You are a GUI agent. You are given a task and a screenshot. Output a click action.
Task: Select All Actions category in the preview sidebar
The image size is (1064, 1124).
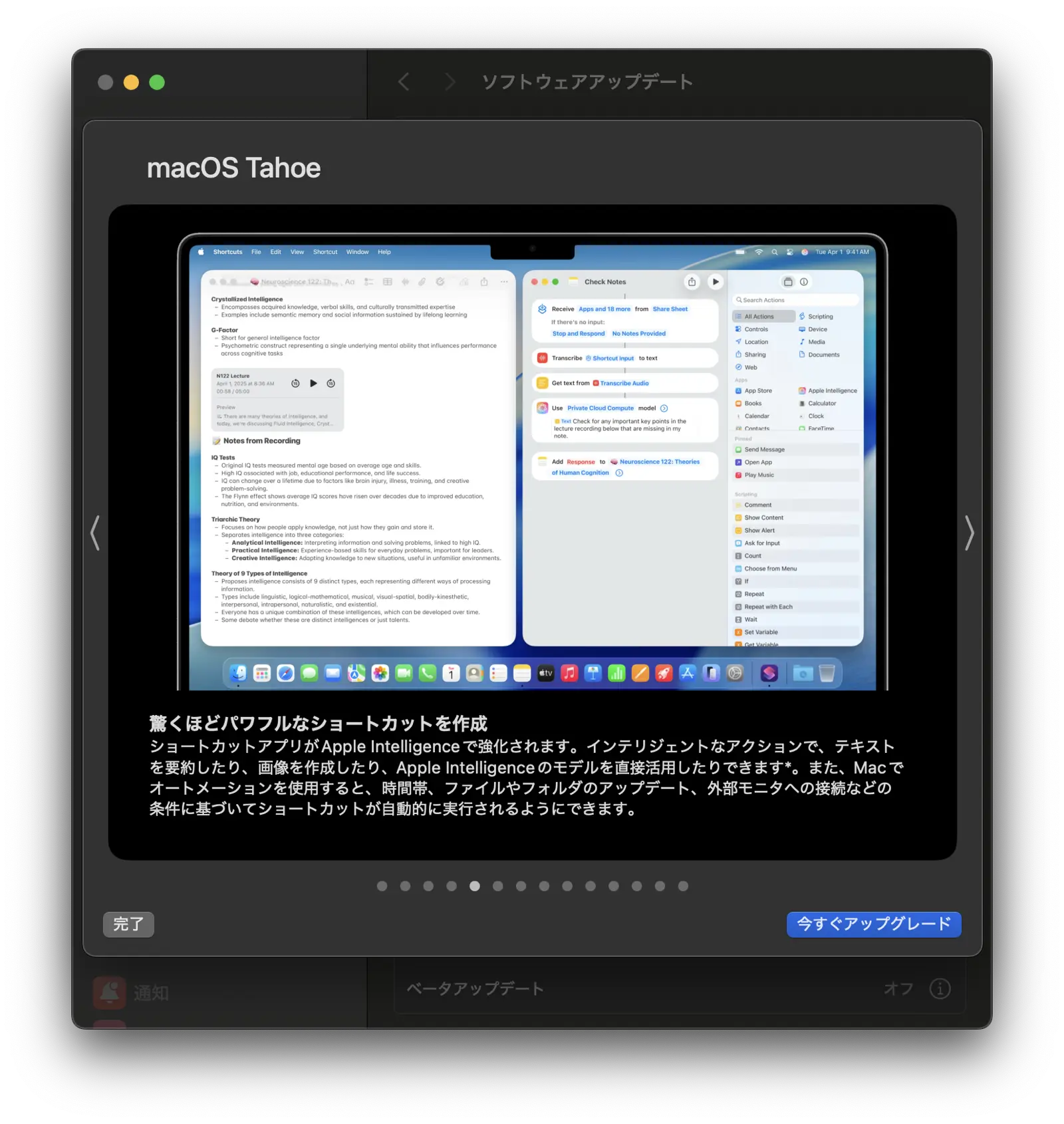point(763,317)
